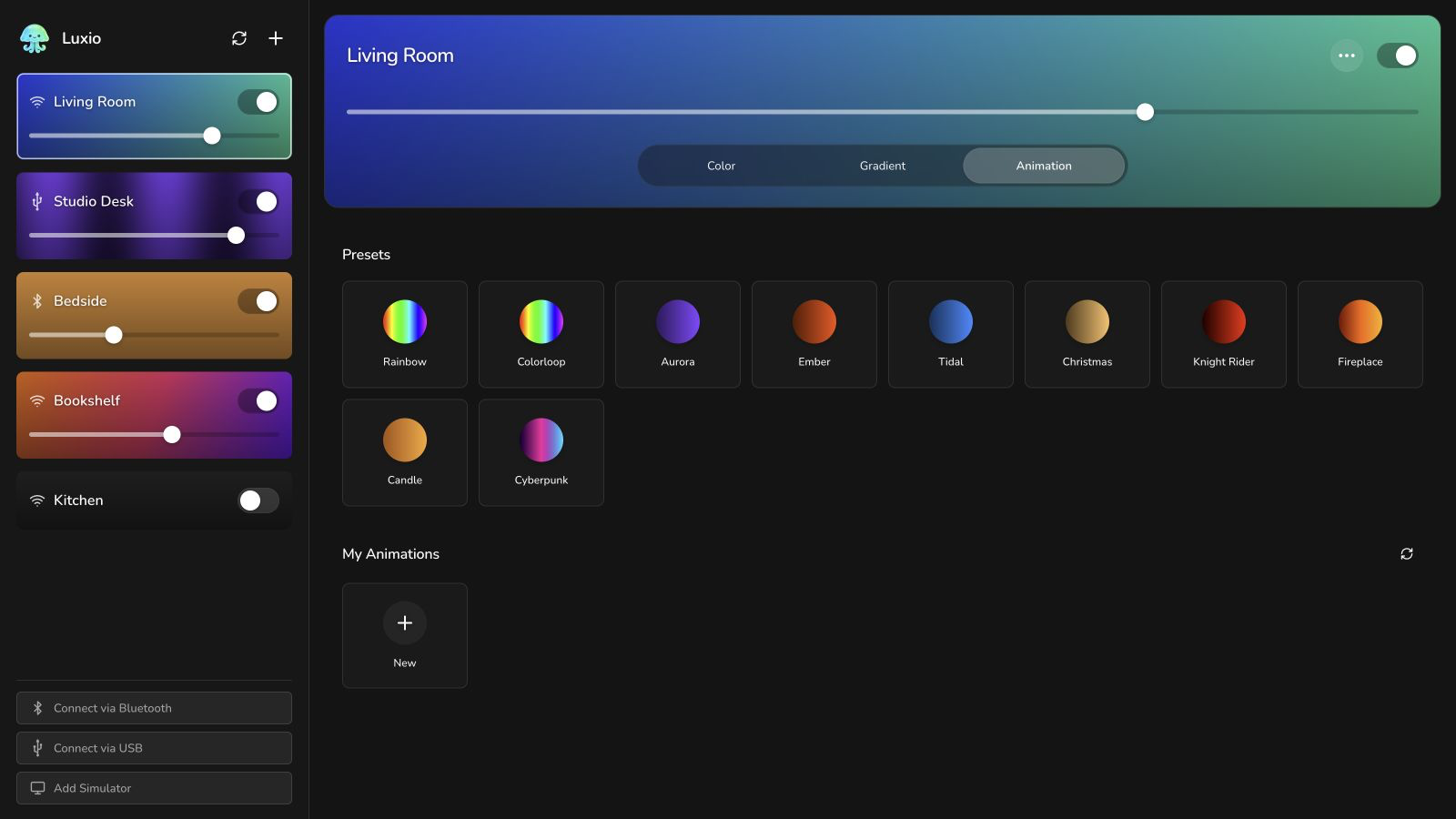Select the Studio Desk device name
Viewport: 1456px width, 819px height.
[94, 201]
